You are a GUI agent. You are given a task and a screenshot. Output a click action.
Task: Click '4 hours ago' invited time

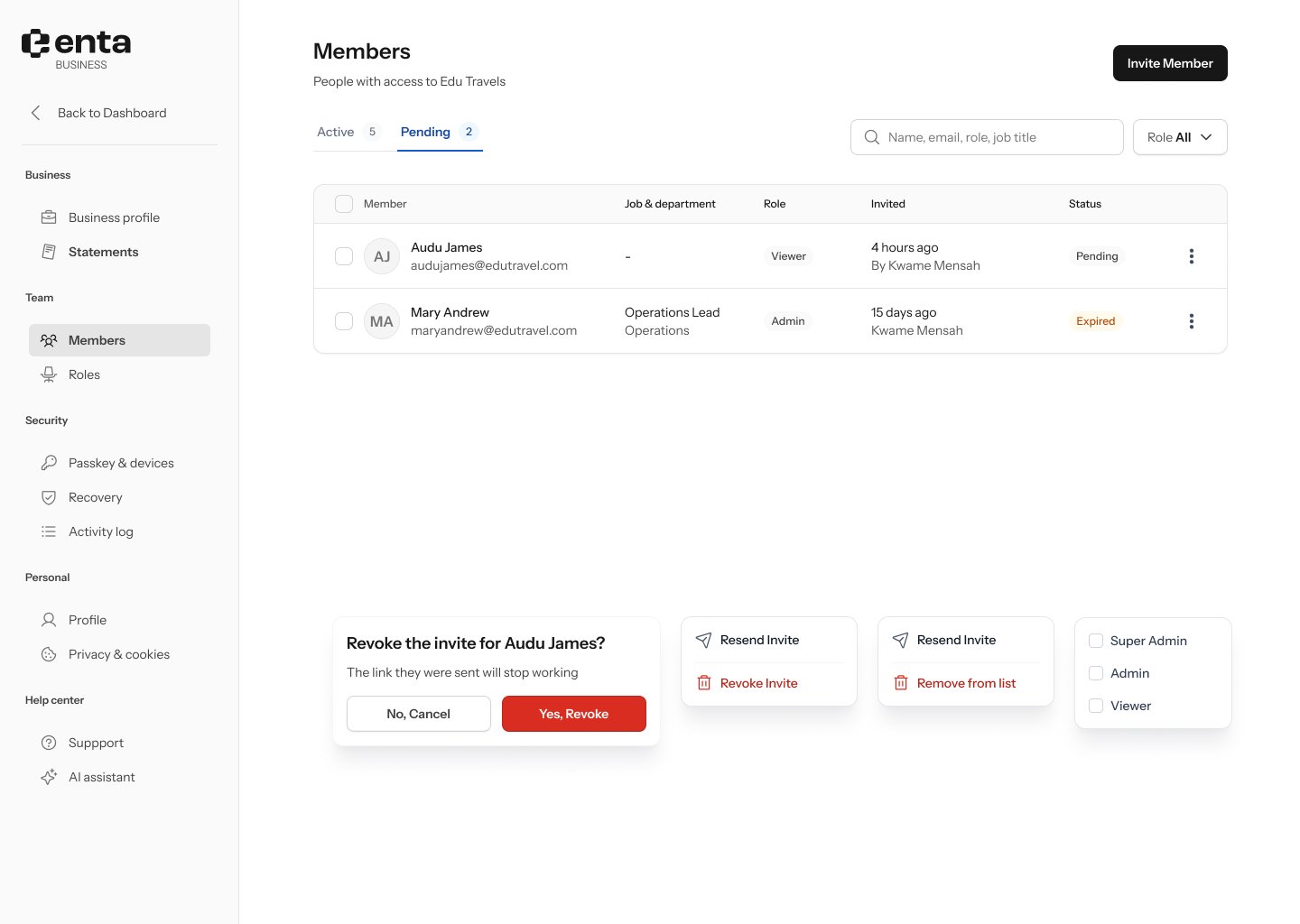point(905,247)
